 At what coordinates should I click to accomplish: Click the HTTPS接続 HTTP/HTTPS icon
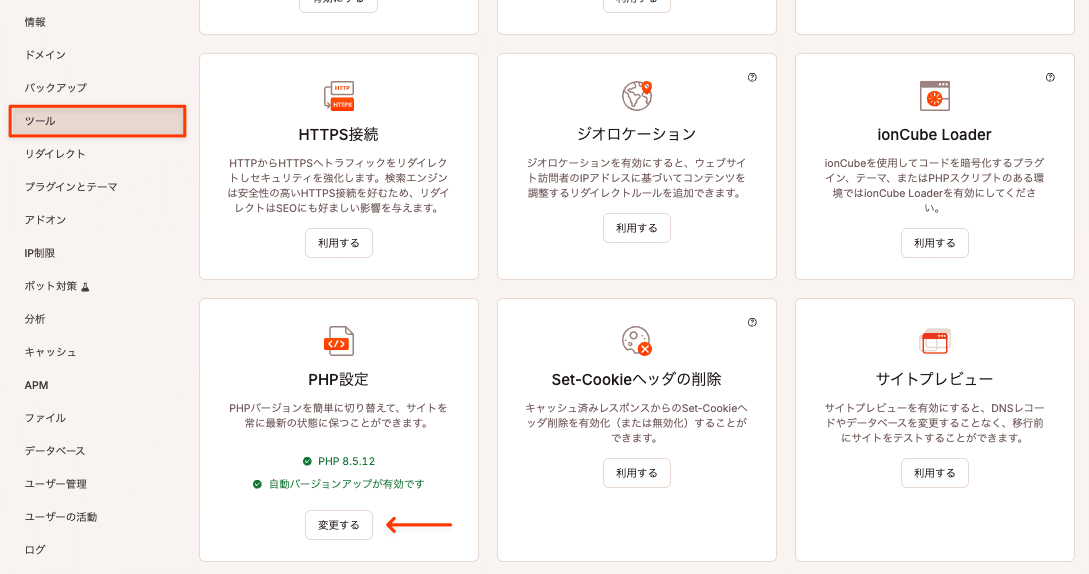coord(339,96)
